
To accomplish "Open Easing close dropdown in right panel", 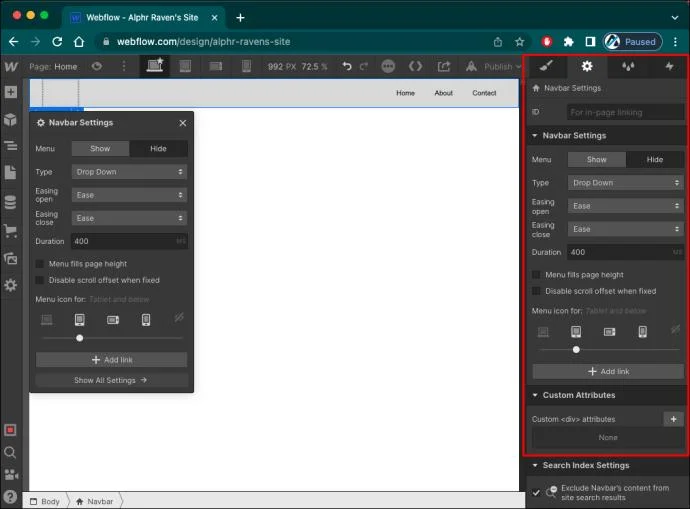I will [x=626, y=229].
